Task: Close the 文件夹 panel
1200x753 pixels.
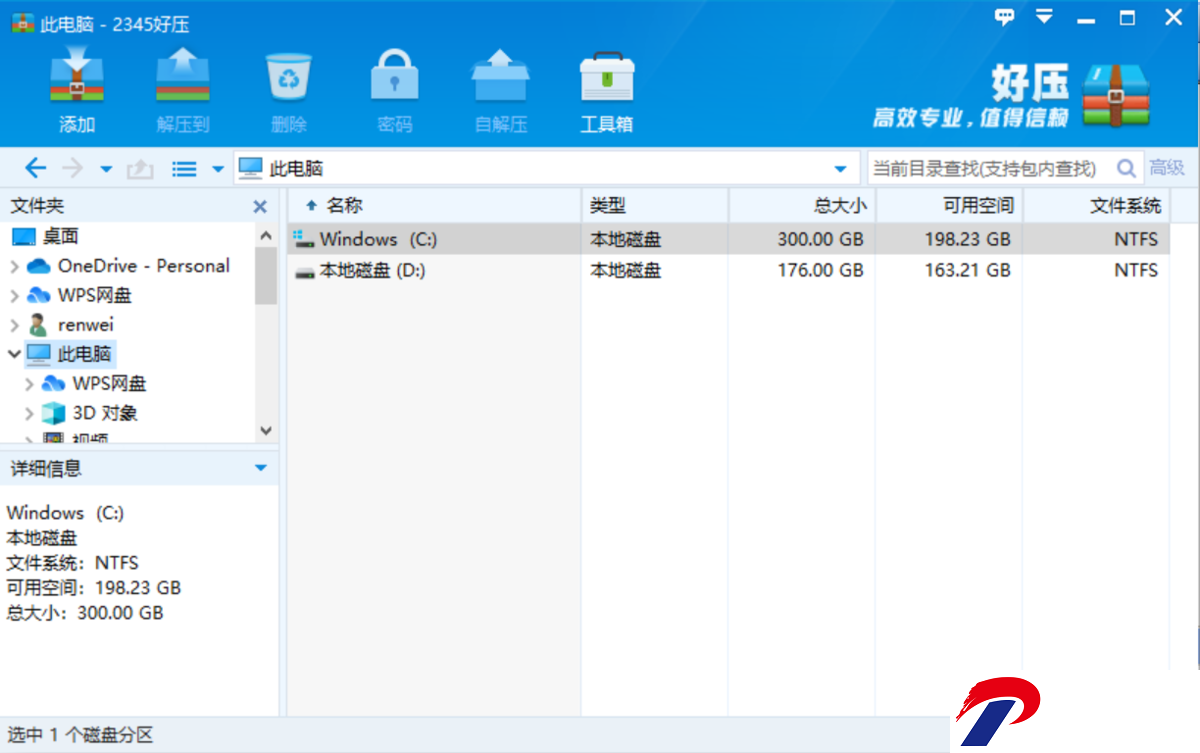Action: [x=260, y=207]
